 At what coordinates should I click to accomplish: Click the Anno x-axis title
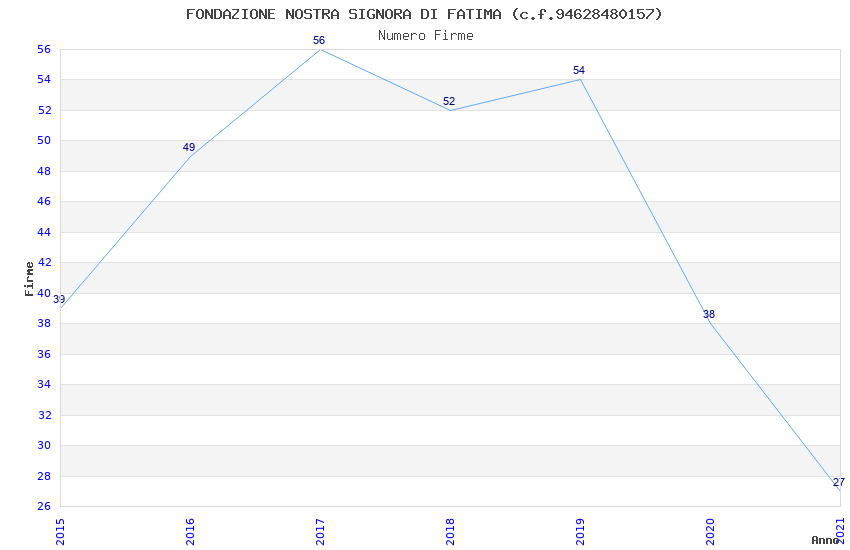click(825, 540)
